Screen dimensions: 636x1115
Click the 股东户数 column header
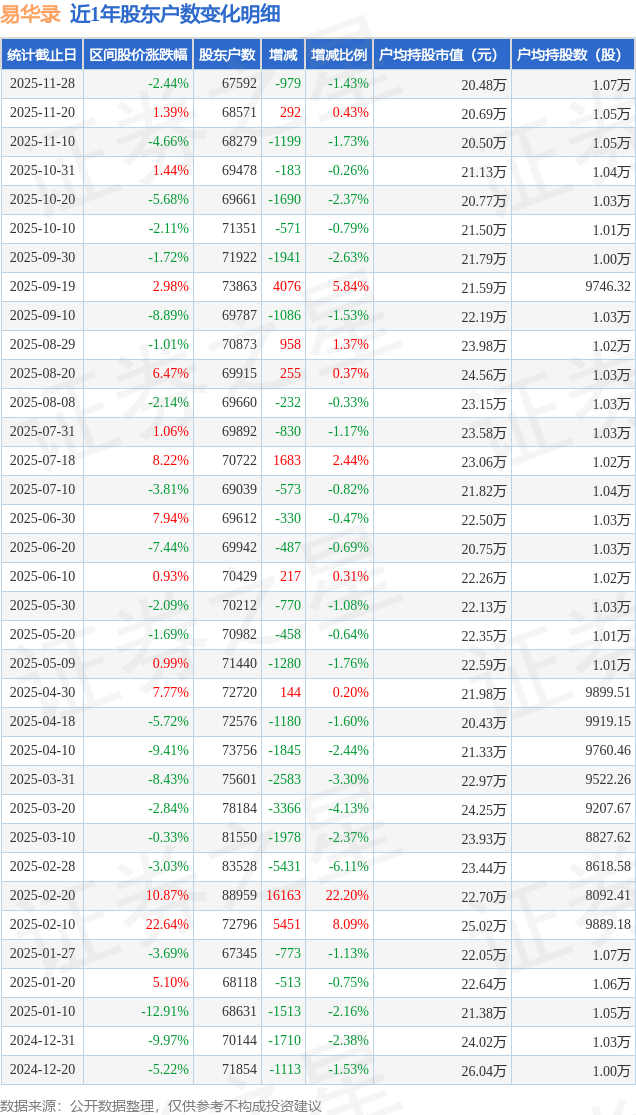tap(227, 55)
